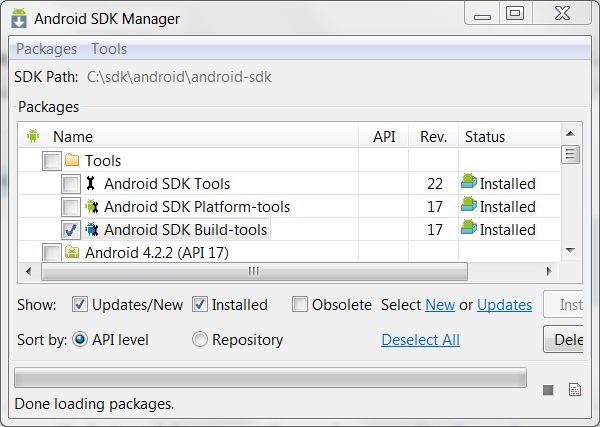Click the Updates link

pyautogui.click(x=504, y=305)
